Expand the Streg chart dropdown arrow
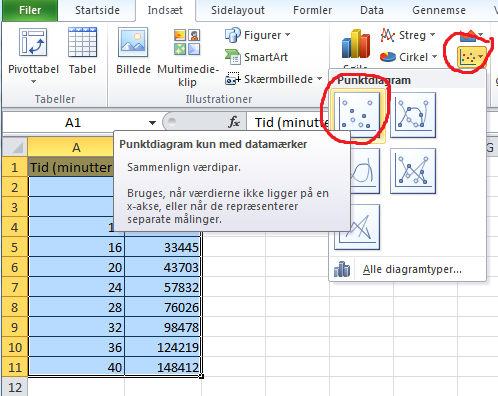The image size is (498, 396). point(433,35)
